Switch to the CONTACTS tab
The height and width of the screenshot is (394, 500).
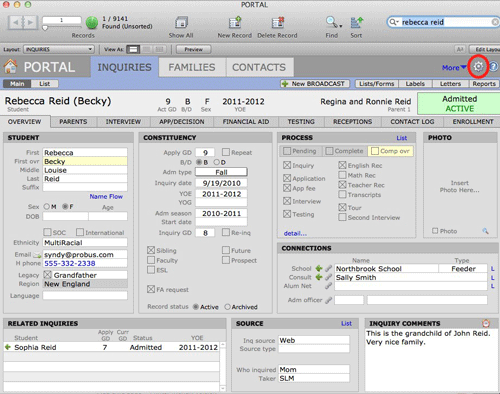click(259, 67)
